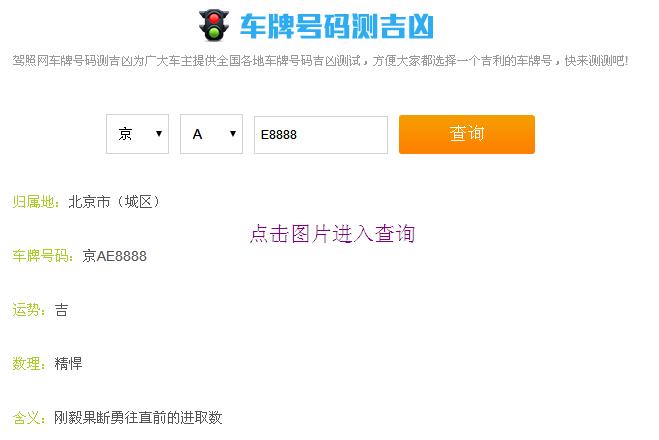The height and width of the screenshot is (440, 659).
Task: Click the 运势 label
Action: tap(29, 310)
